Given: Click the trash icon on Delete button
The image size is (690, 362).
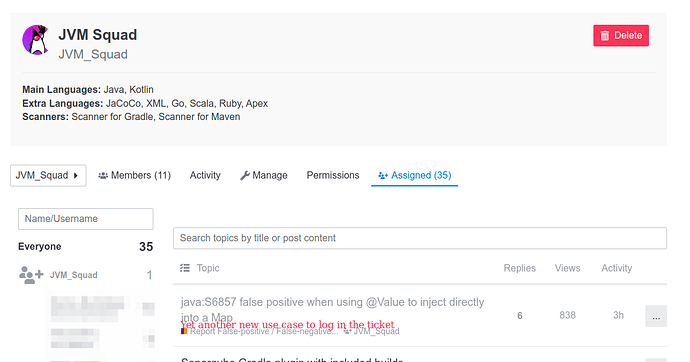Looking at the screenshot, I should point(605,36).
